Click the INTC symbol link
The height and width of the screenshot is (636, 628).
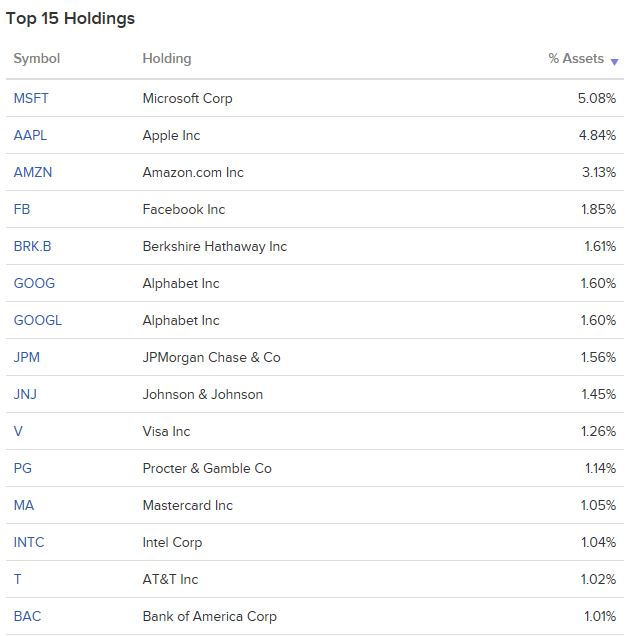(29, 542)
